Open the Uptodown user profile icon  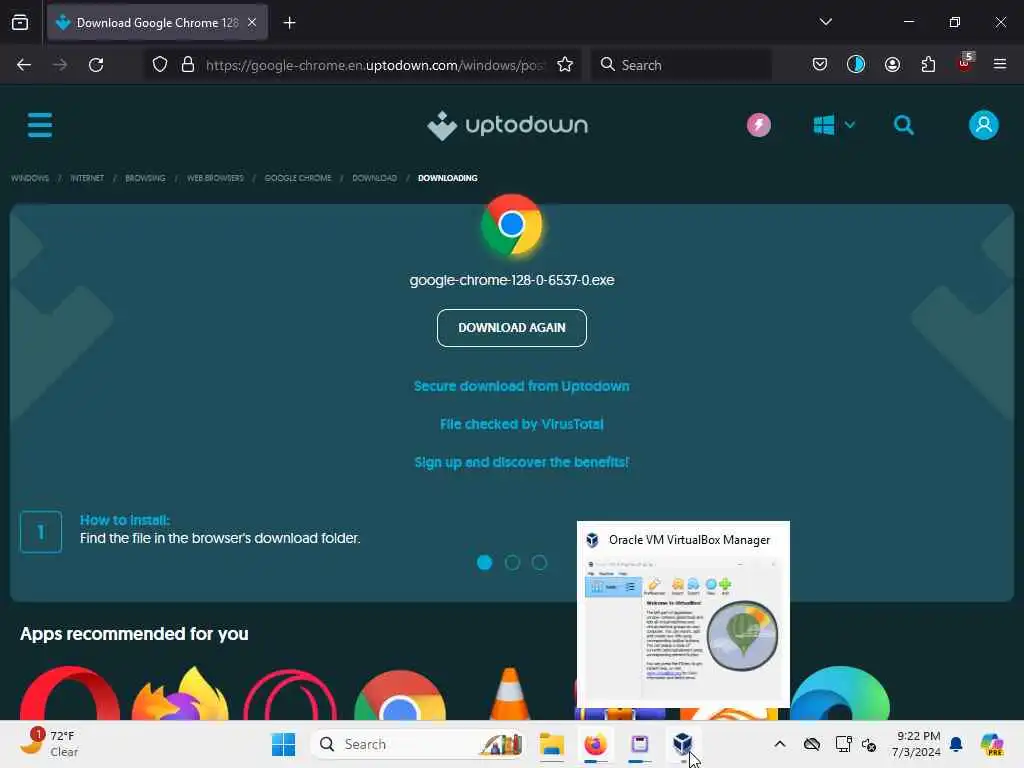click(984, 125)
